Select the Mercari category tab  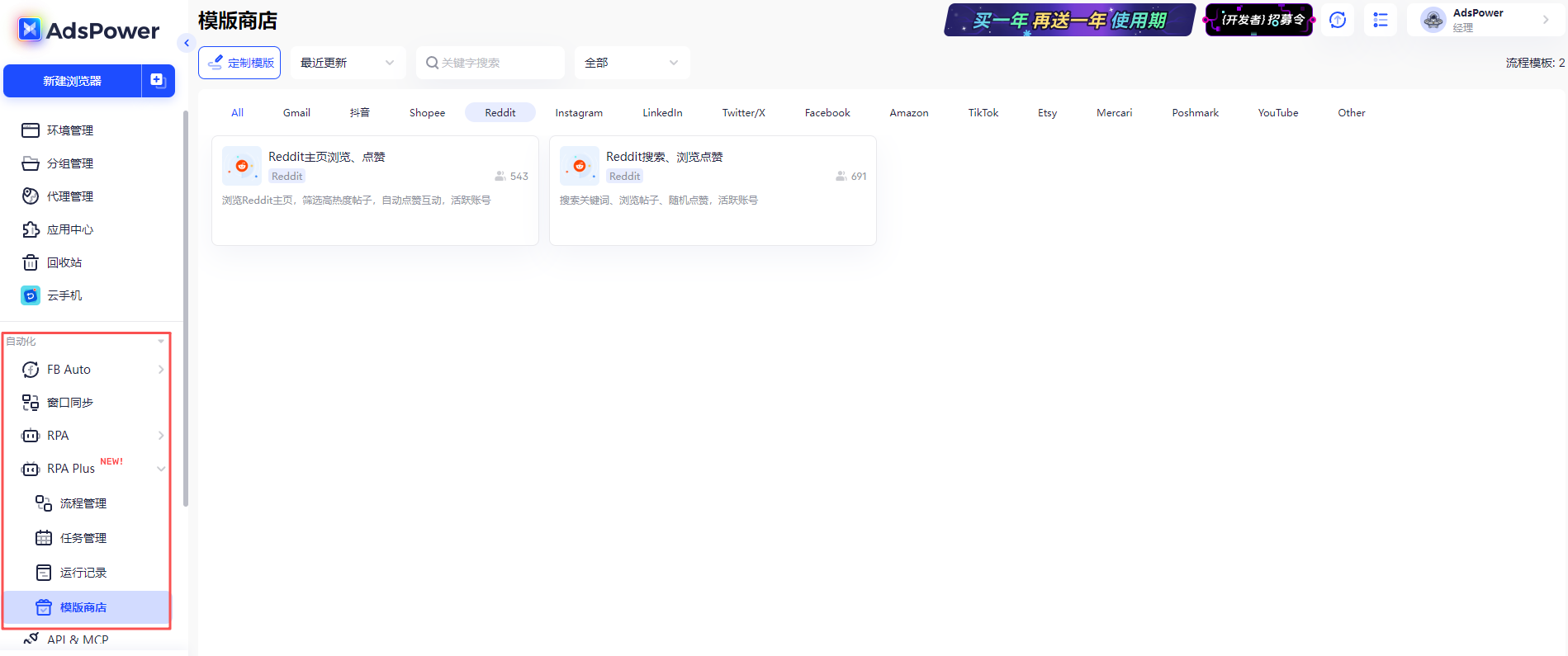coord(1114,112)
